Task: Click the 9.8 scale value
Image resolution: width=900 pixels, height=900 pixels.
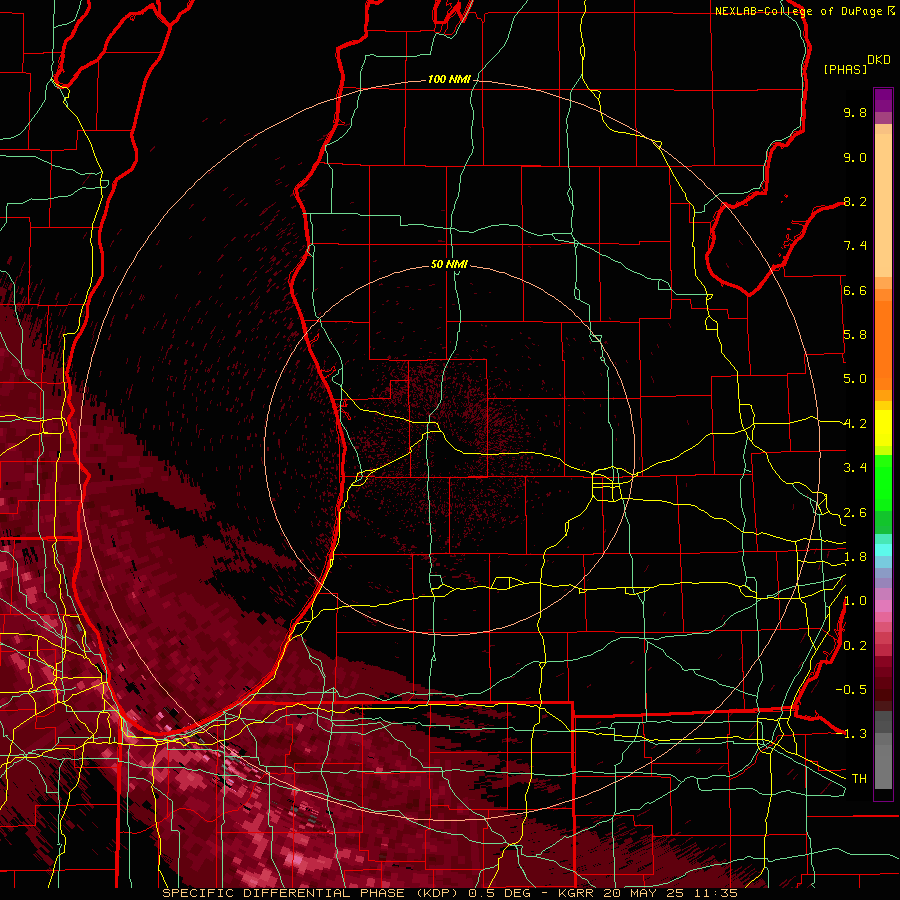Action: (x=855, y=112)
